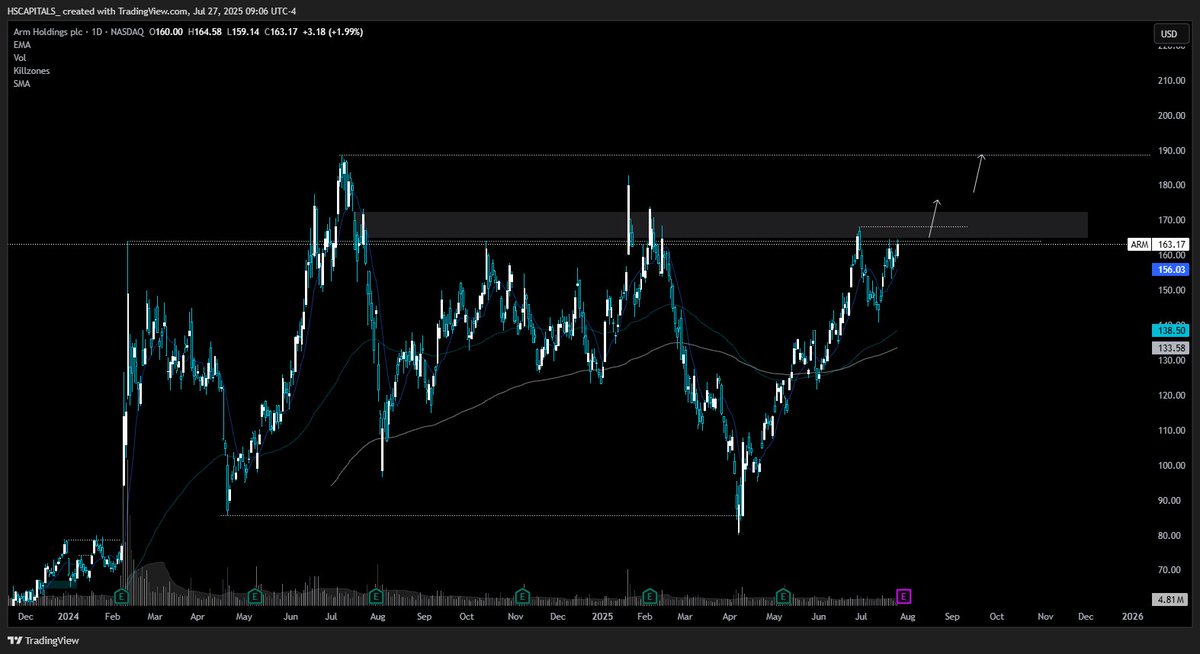Open the May 2025 earnings E marker
This screenshot has height=654, width=1200.
pyautogui.click(x=783, y=596)
